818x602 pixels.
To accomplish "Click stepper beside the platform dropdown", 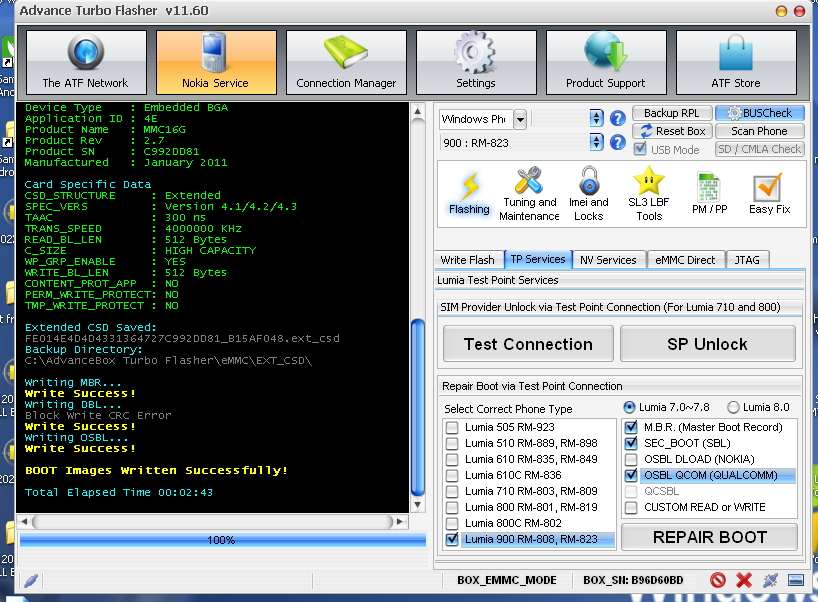I will (x=596, y=118).
